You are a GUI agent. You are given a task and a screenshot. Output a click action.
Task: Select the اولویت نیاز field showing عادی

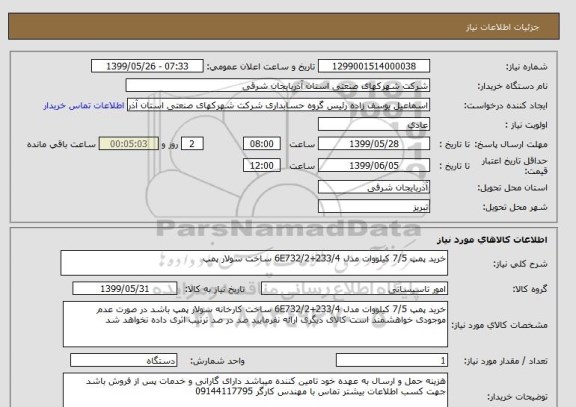pyautogui.click(x=374, y=124)
